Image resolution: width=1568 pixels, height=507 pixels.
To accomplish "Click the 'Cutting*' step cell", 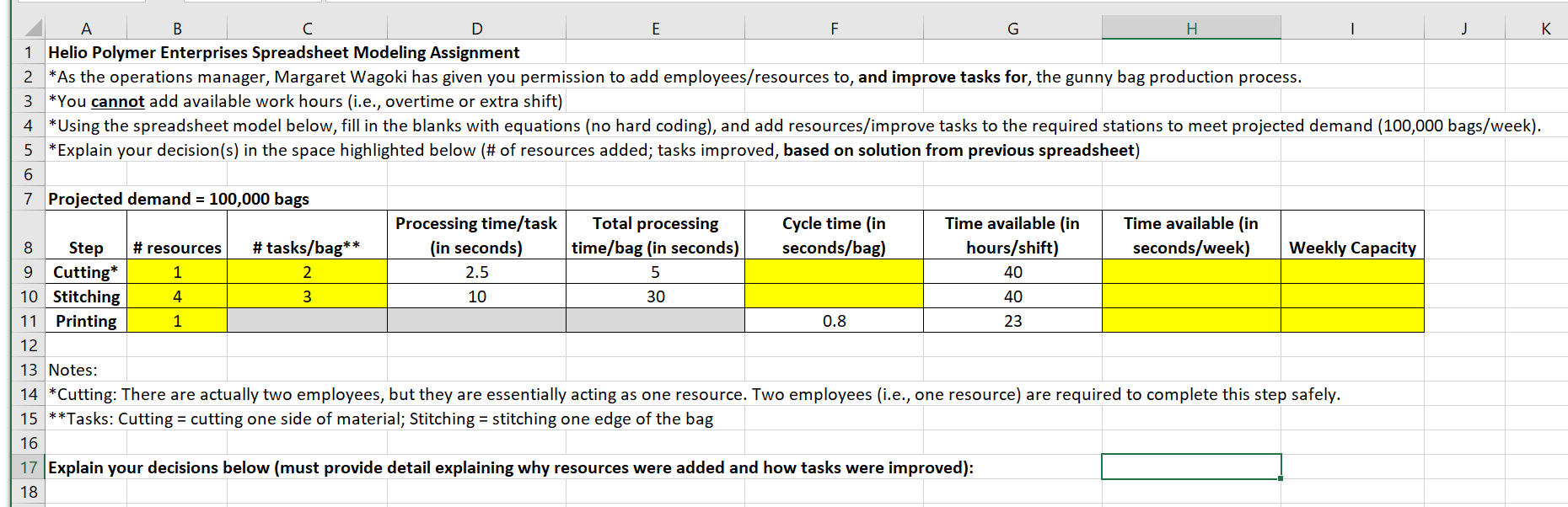I will tap(86, 272).
